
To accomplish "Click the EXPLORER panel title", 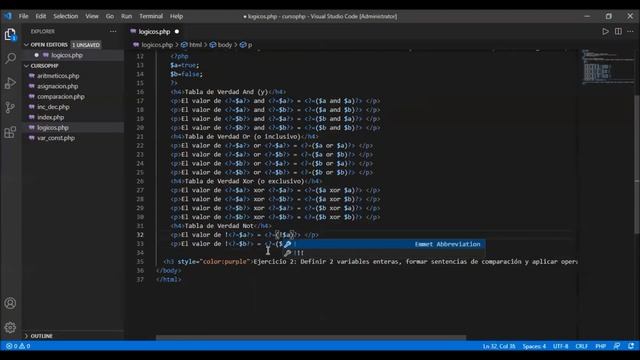I will point(42,31).
